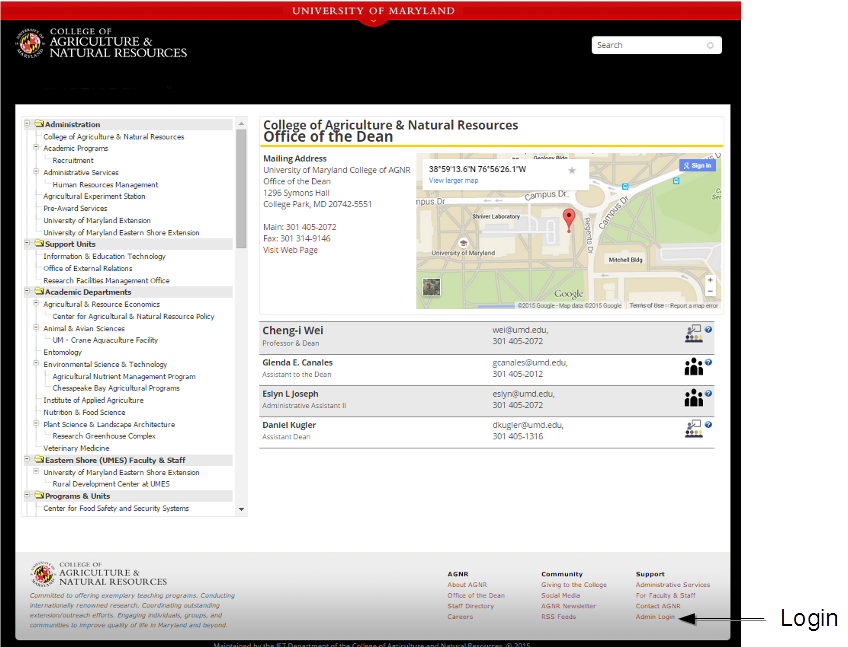Zoom out on the map with the minus button
Screen dimensions: 848x647
710,292
